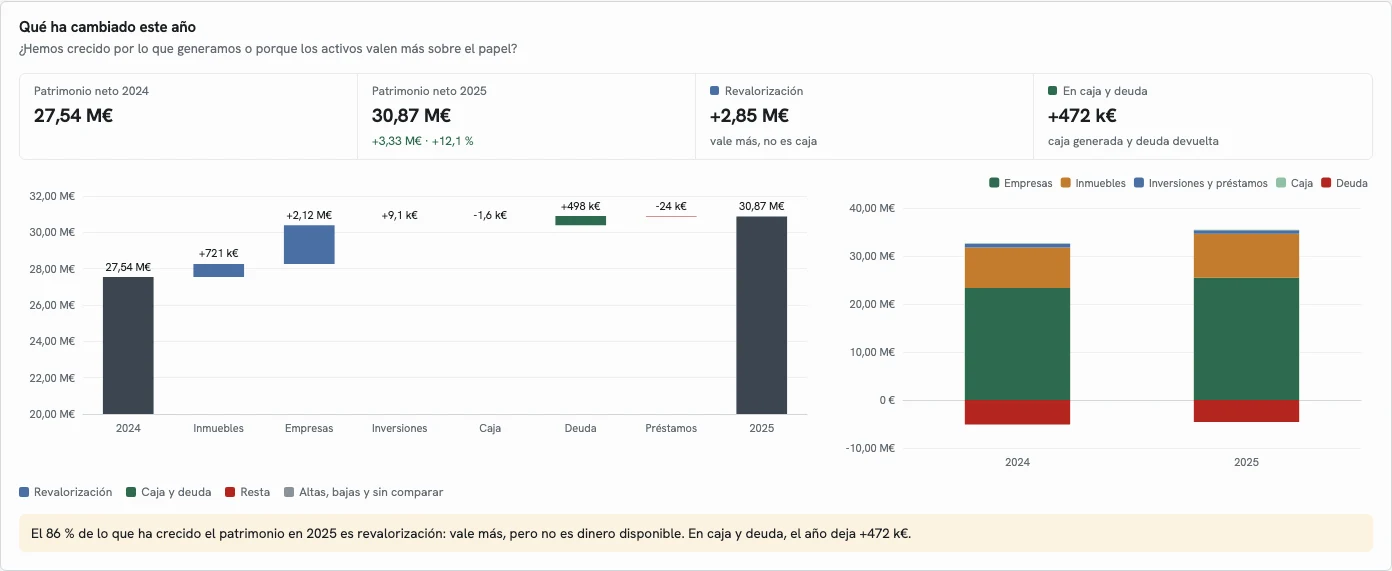Click the dark 2024 waterfall bar
Screen dimensions: 1392x571
pyautogui.click(x=128, y=345)
